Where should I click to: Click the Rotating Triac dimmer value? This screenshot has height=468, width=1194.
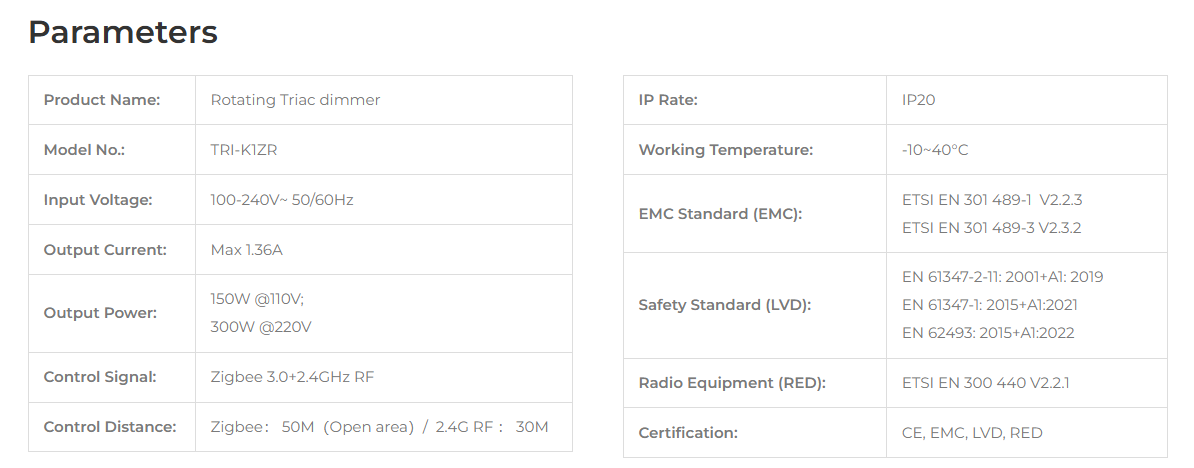click(295, 100)
